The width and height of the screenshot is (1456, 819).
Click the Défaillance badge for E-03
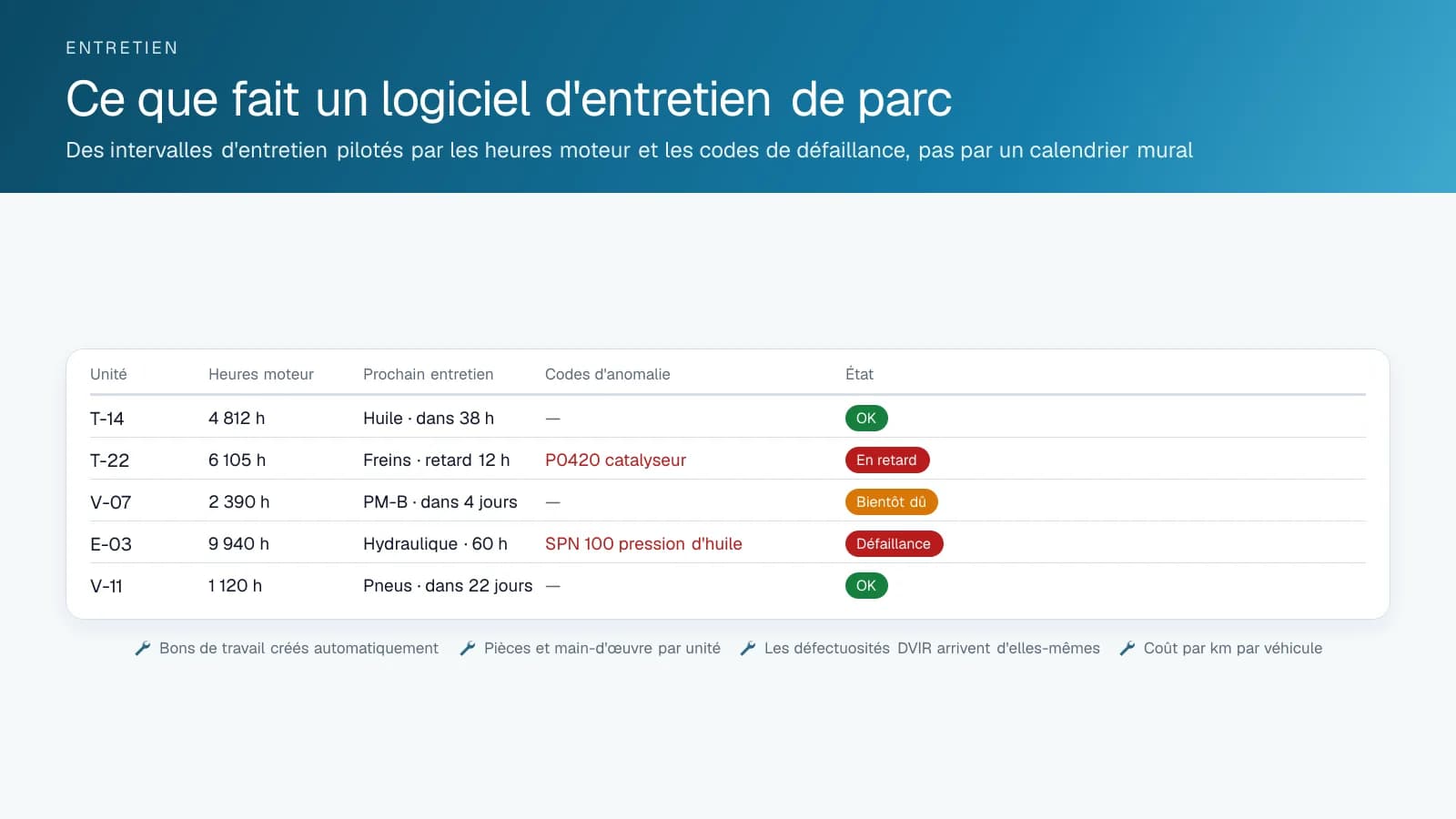[895, 544]
